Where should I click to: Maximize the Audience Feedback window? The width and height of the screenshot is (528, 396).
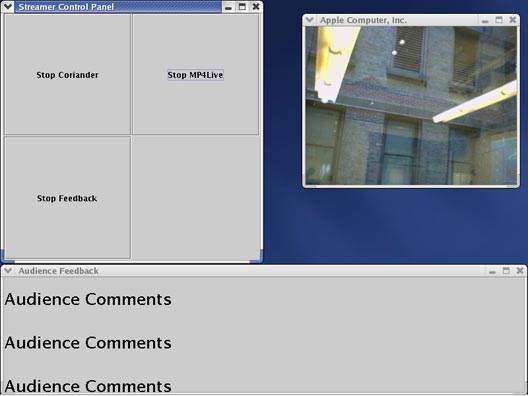point(506,271)
